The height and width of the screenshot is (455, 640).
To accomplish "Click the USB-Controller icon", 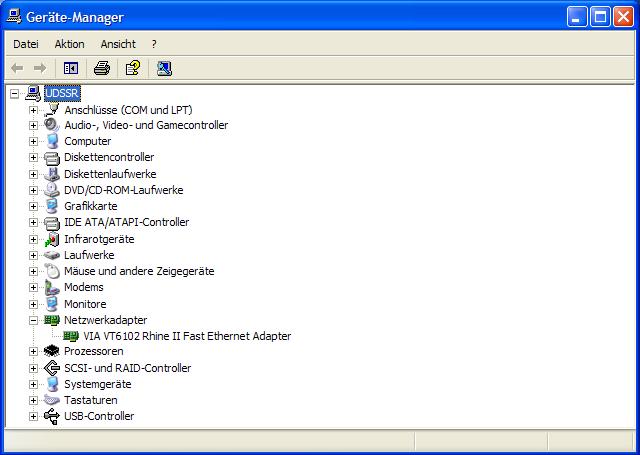I will point(52,416).
